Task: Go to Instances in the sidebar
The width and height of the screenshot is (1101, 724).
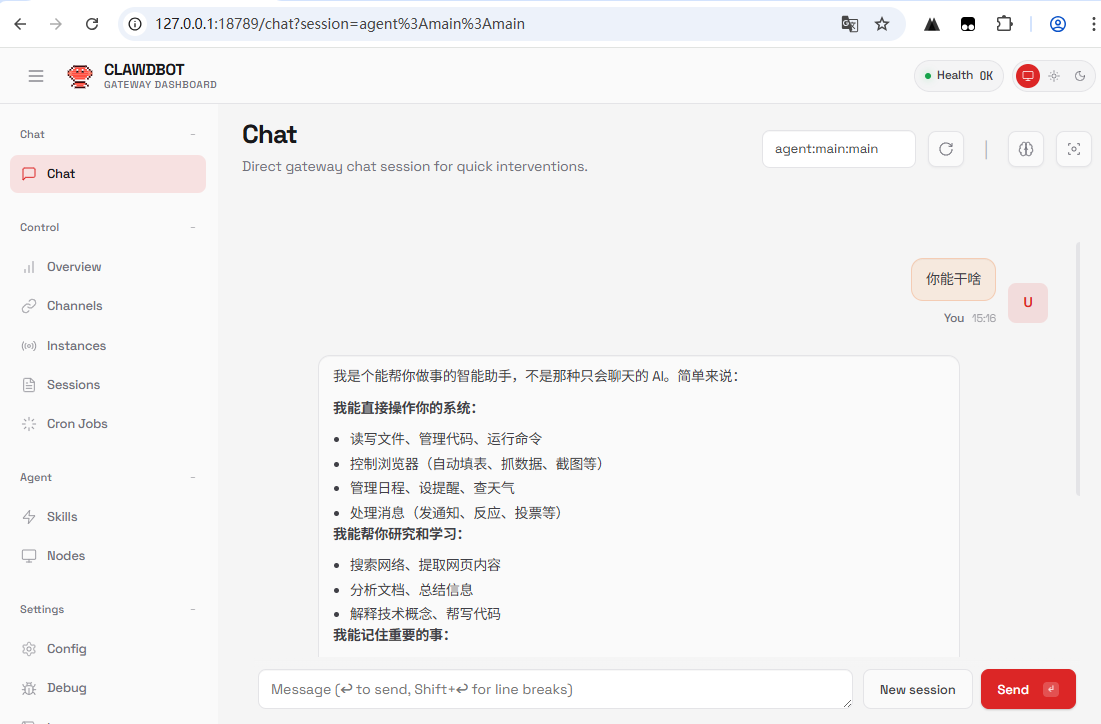Action: (x=76, y=346)
